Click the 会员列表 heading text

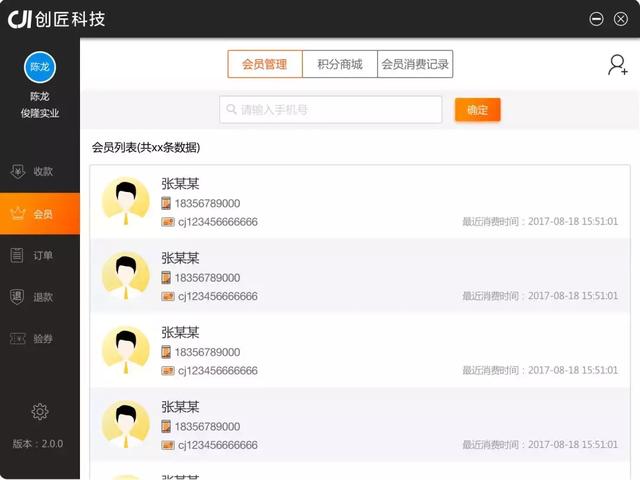(x=146, y=147)
